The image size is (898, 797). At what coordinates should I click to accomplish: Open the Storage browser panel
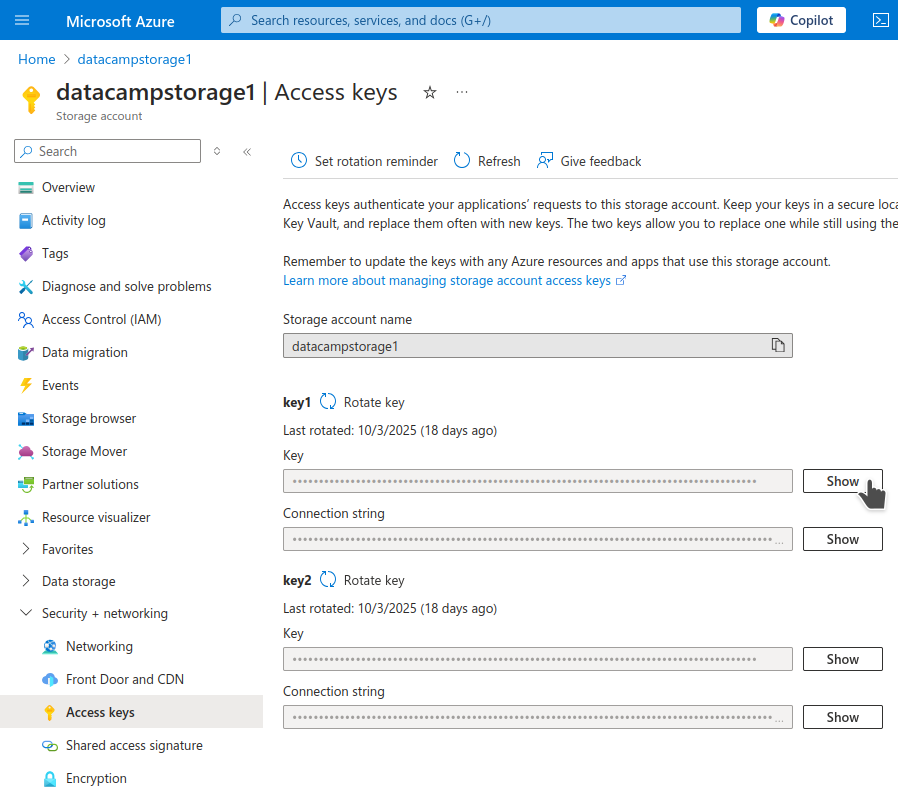pyautogui.click(x=91, y=418)
